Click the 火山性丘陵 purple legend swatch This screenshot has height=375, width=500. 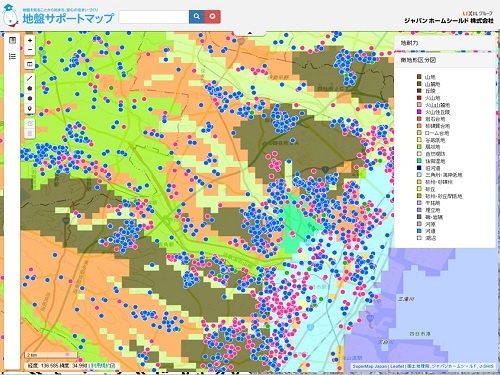click(419, 112)
